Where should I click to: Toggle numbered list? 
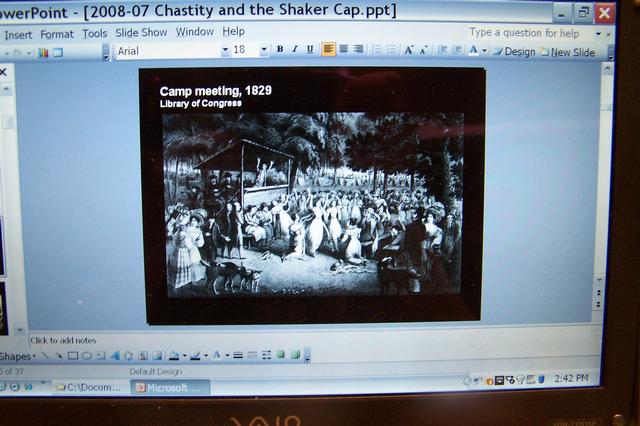[x=378, y=50]
